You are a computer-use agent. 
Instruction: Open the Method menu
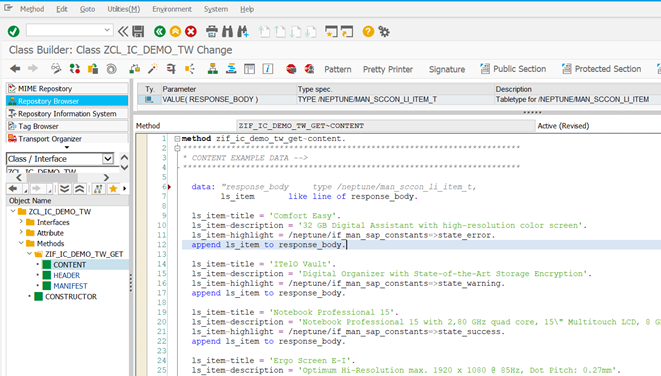click(32, 9)
